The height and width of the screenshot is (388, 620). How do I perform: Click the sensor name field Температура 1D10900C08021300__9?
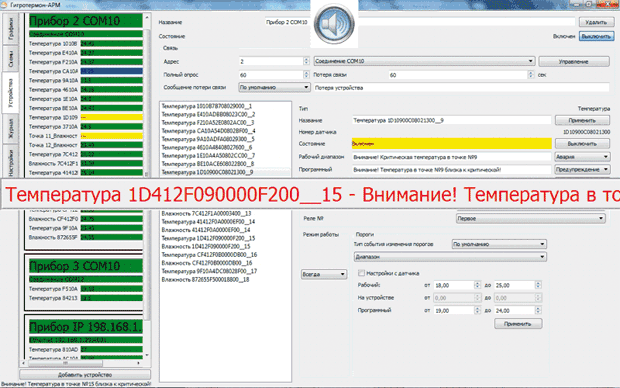click(451, 120)
